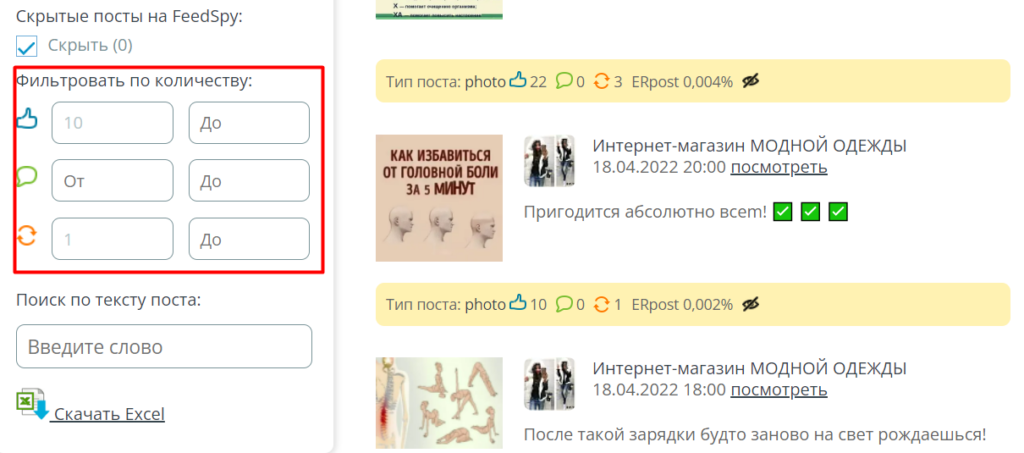The image size is (1024, 453).
Task: Open the headache relief post thumbnail
Action: pos(439,198)
